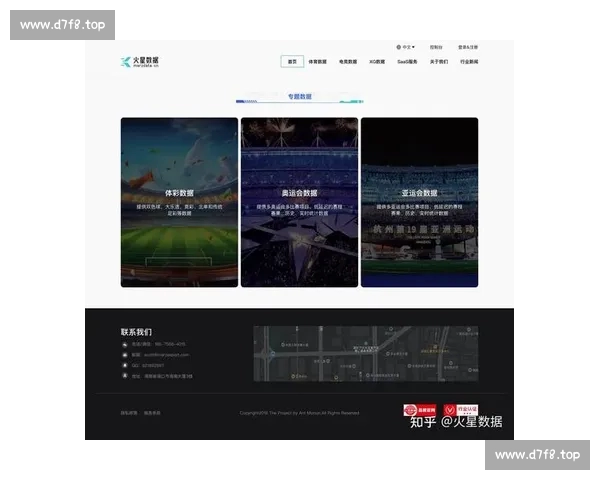Open the 电竞数据 menu item
Viewport: 600px width, 480px height.
[x=348, y=62]
